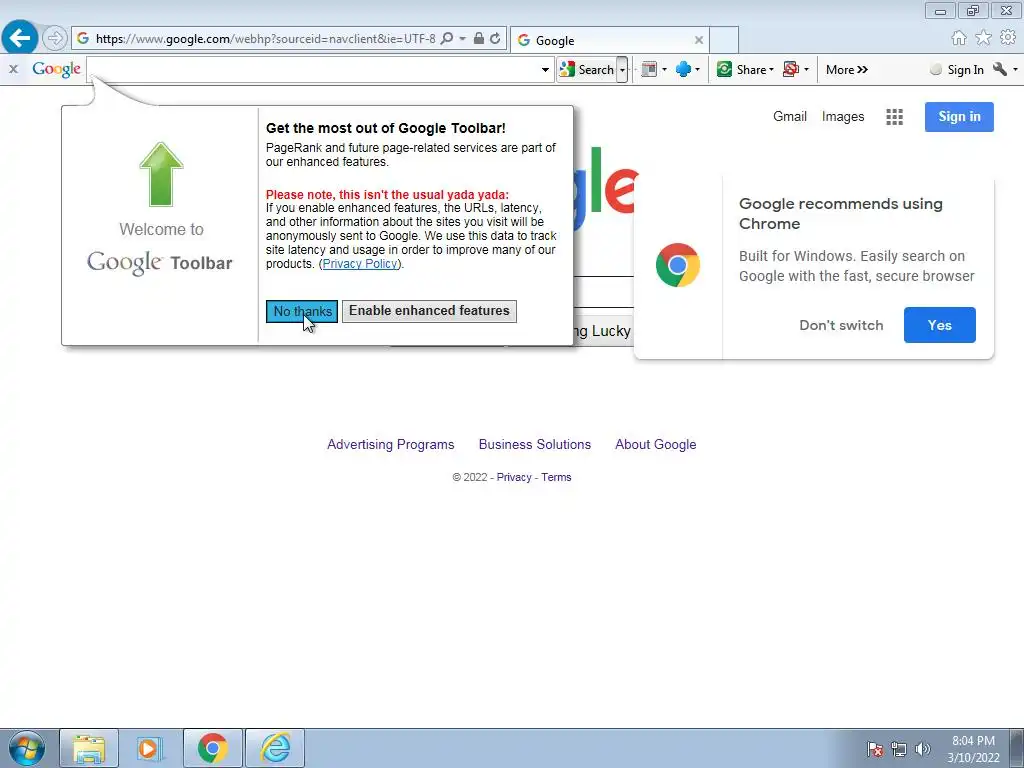
Task: Click the security padlock icon in address bar
Action: pyautogui.click(x=479, y=39)
